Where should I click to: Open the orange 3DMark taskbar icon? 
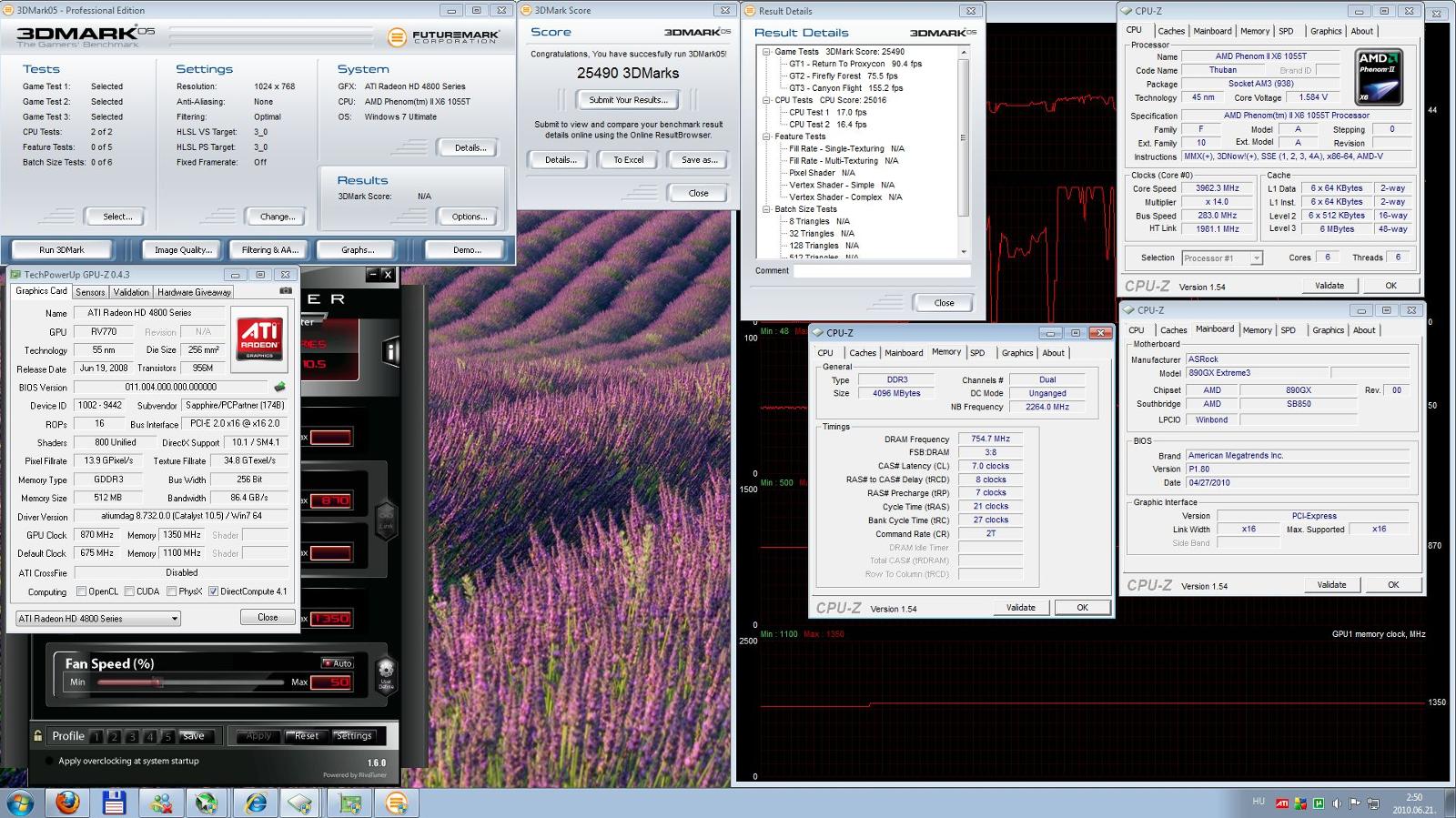(397, 803)
